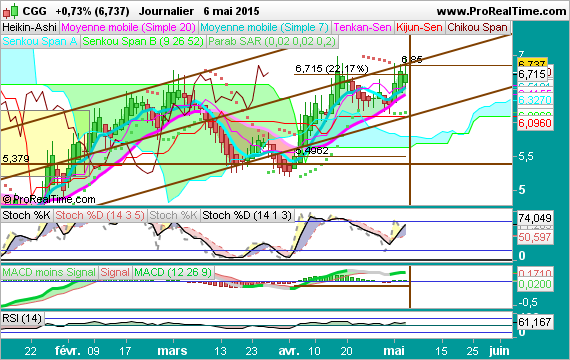The image size is (570, 360).
Task: Open the Chikou Span indicator label
Action: [477, 27]
